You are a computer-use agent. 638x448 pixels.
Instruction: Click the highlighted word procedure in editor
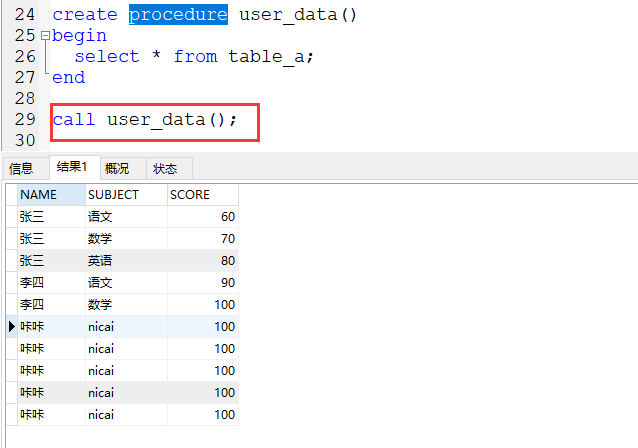coord(178,15)
